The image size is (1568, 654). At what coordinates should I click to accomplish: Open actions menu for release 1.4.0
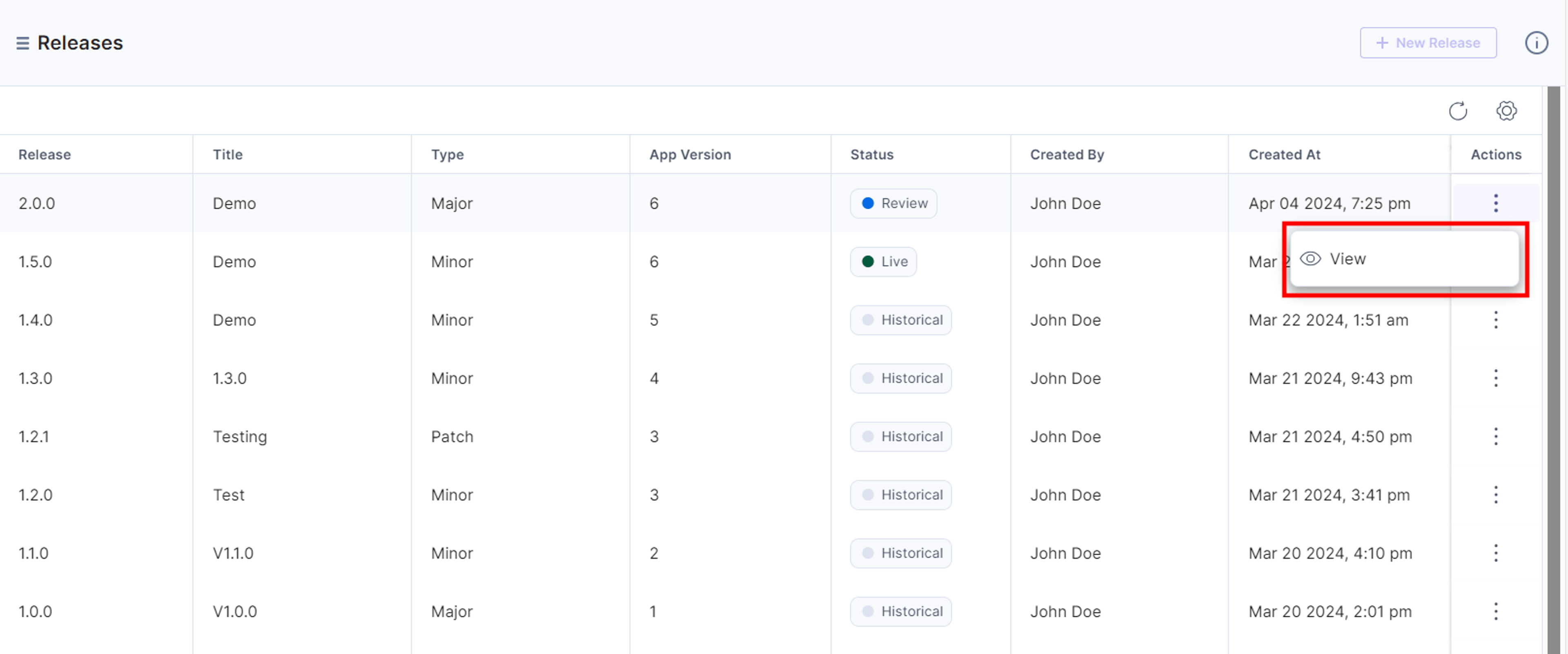coord(1496,320)
